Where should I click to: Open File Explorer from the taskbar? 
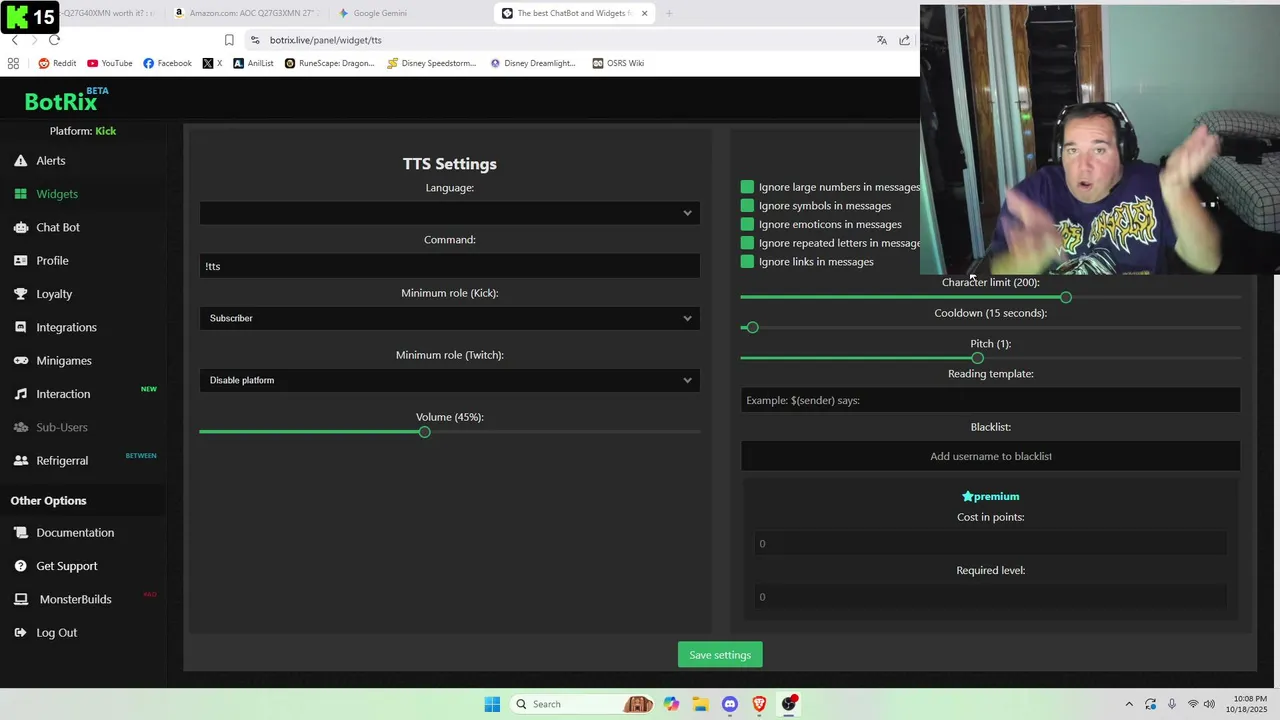(x=700, y=704)
